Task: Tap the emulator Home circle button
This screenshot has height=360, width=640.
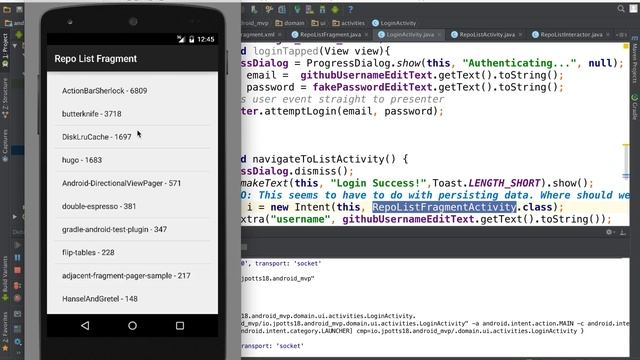Action: coord(132,325)
